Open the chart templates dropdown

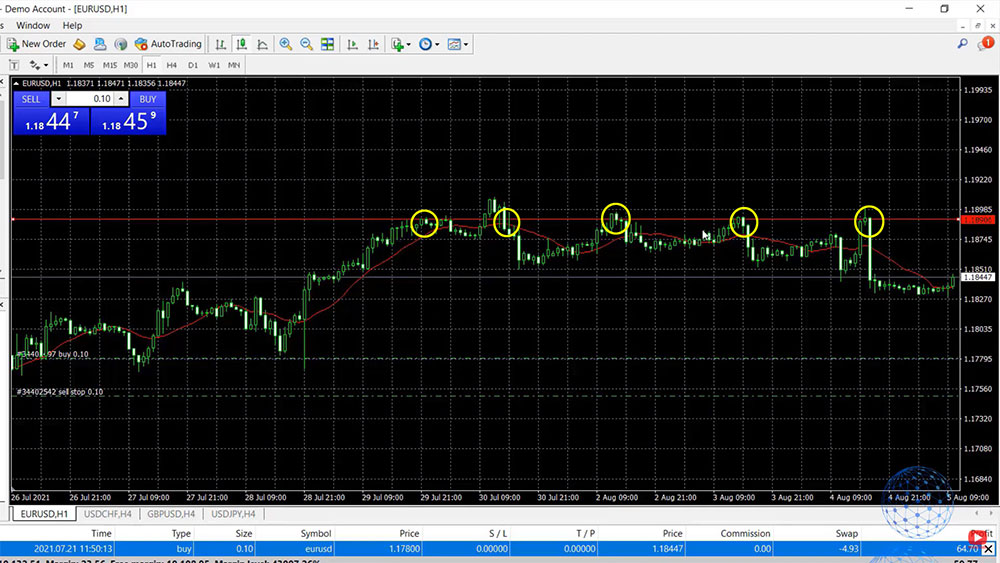458,44
